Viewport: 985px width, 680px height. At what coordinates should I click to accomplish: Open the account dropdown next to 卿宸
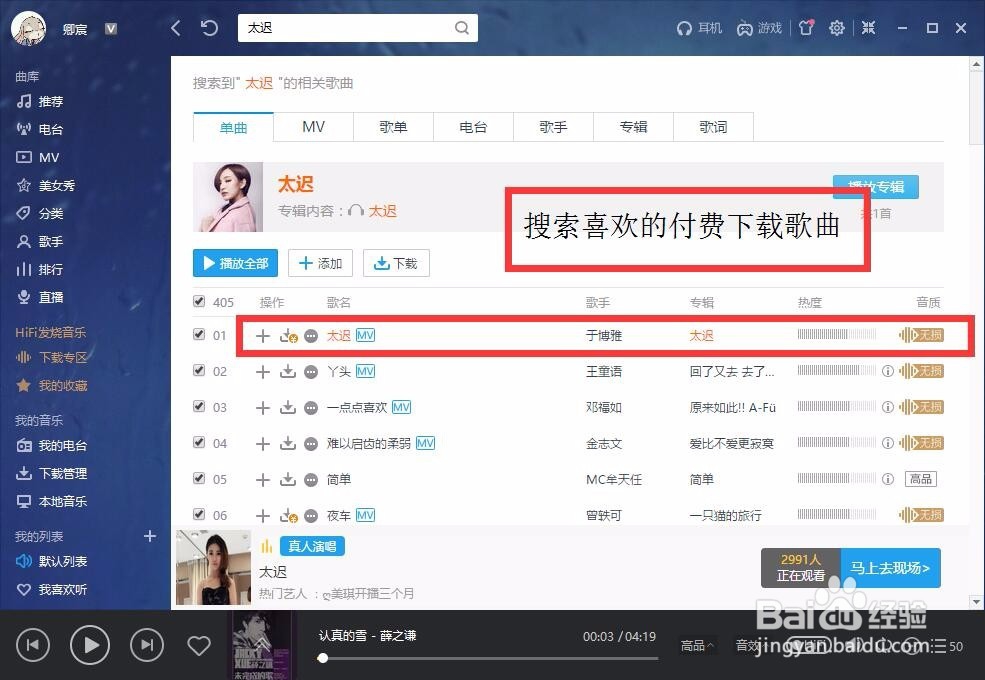coord(111,28)
